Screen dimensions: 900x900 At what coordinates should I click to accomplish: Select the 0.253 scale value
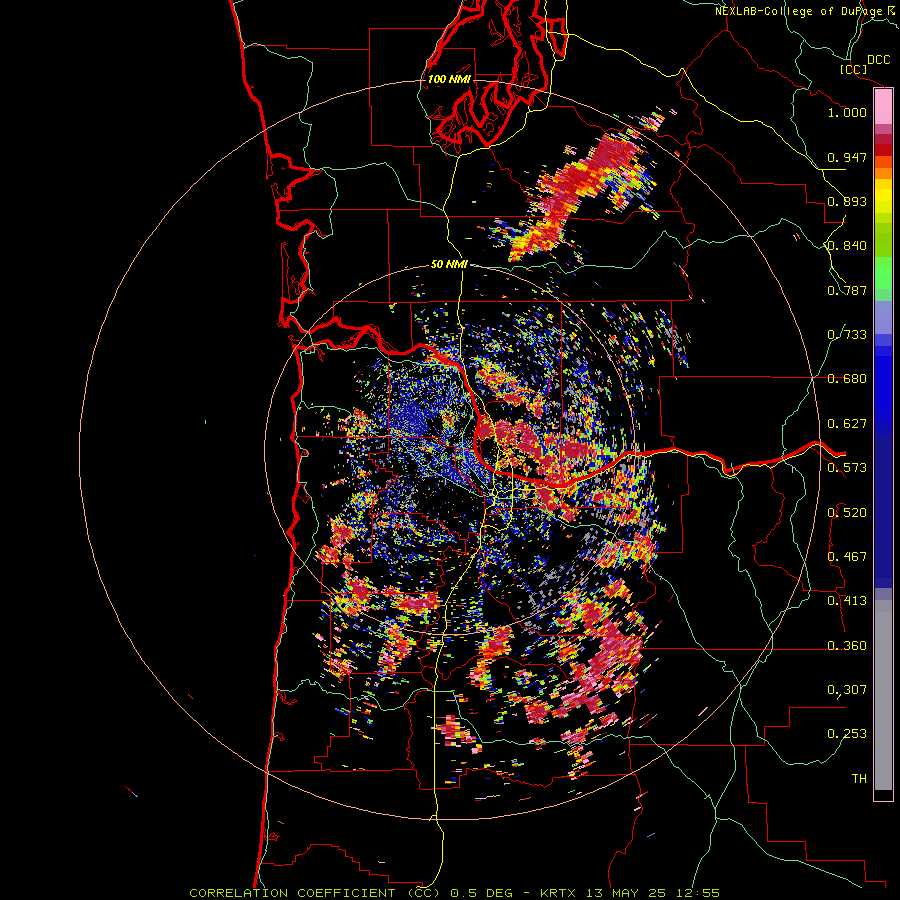tap(847, 734)
